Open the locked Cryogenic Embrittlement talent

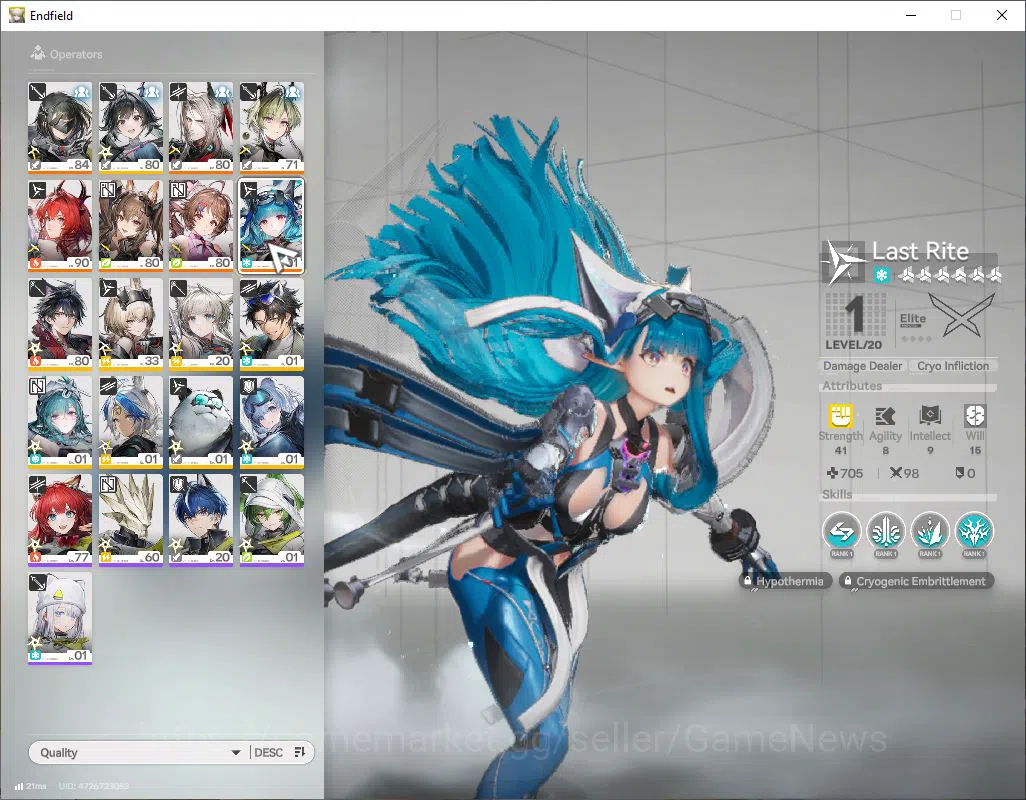click(x=916, y=581)
